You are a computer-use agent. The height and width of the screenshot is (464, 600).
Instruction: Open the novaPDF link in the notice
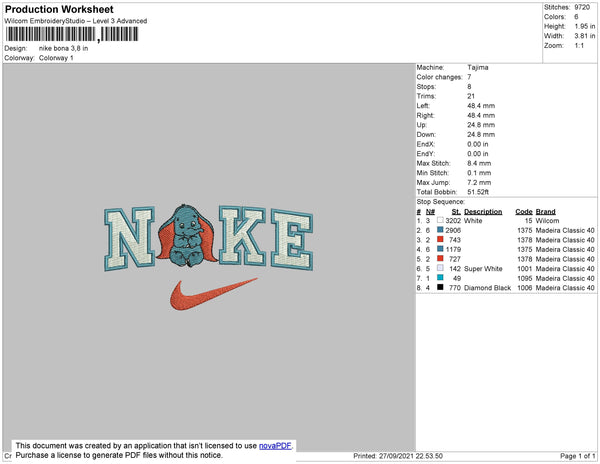click(x=275, y=446)
